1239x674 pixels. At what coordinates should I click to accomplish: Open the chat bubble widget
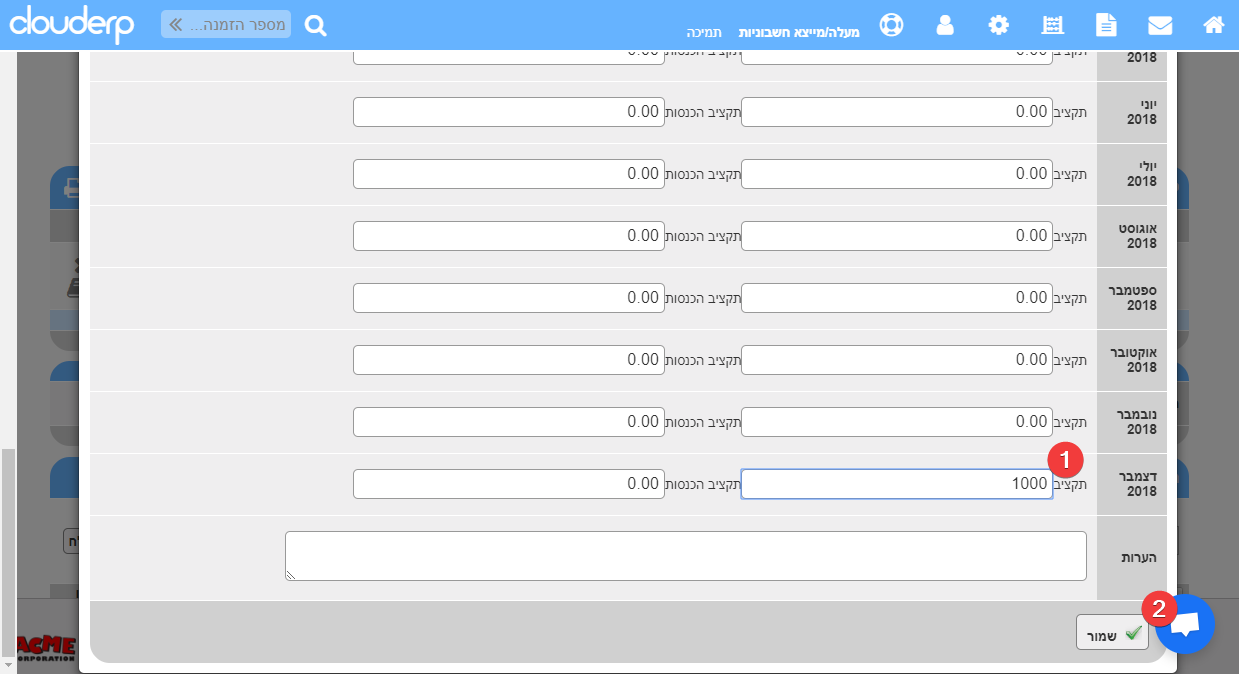point(1185,624)
